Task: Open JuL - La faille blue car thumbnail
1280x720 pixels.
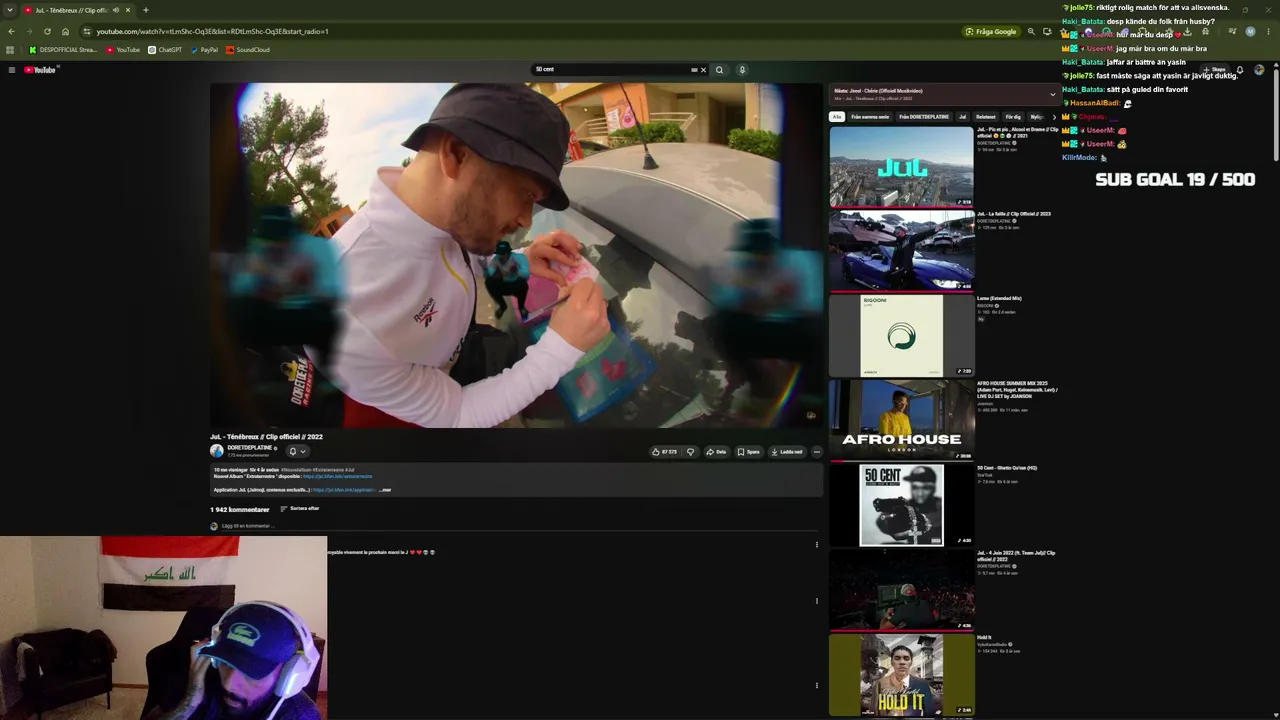Action: tap(901, 251)
